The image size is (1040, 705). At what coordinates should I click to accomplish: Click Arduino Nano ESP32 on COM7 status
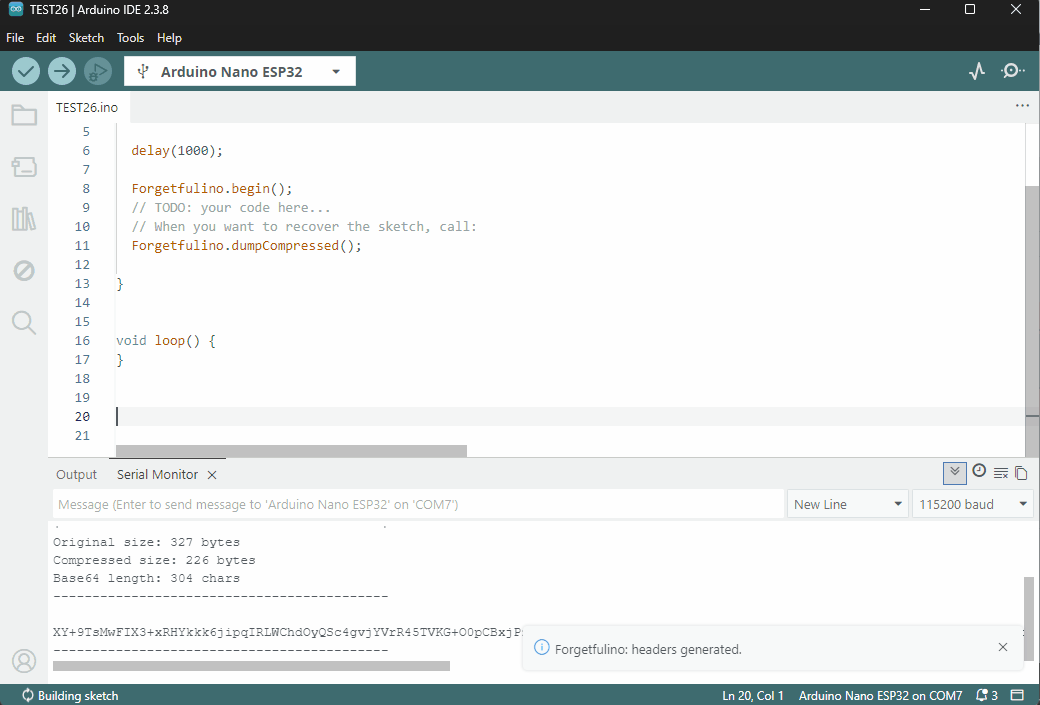coord(880,695)
